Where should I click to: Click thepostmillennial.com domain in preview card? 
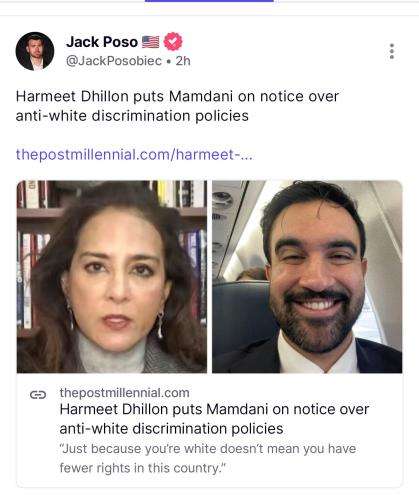coord(124,393)
